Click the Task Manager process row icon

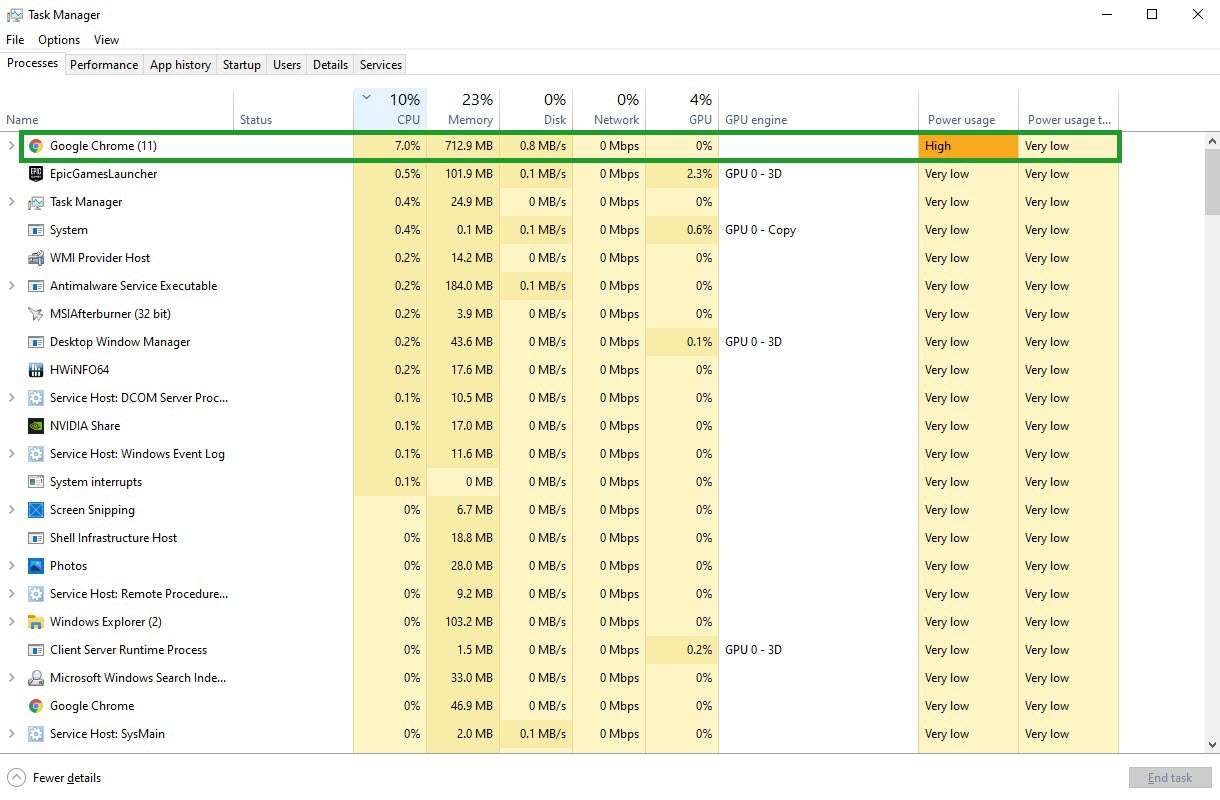36,202
